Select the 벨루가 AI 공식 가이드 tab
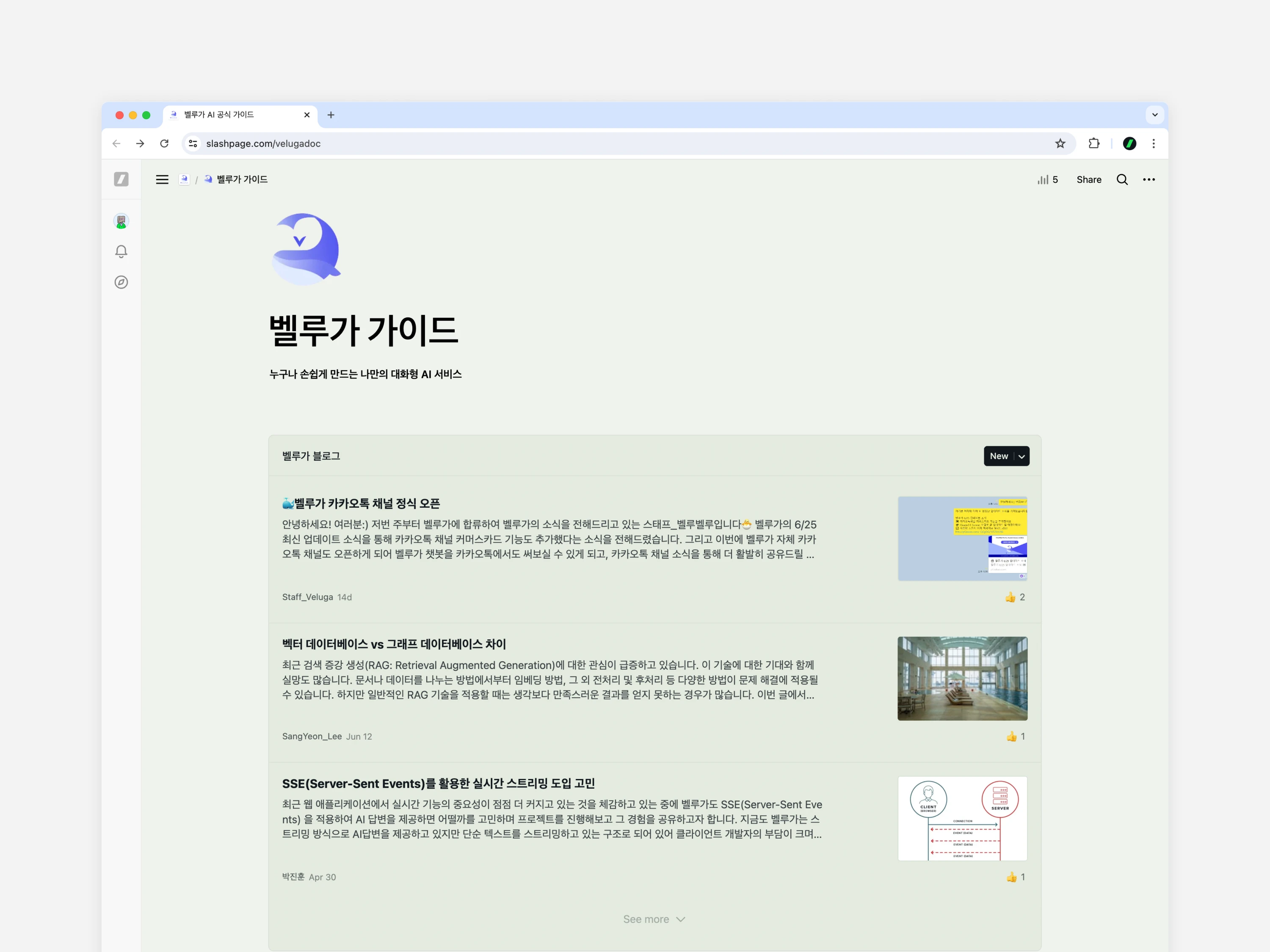The width and height of the screenshot is (1270, 952). click(240, 115)
